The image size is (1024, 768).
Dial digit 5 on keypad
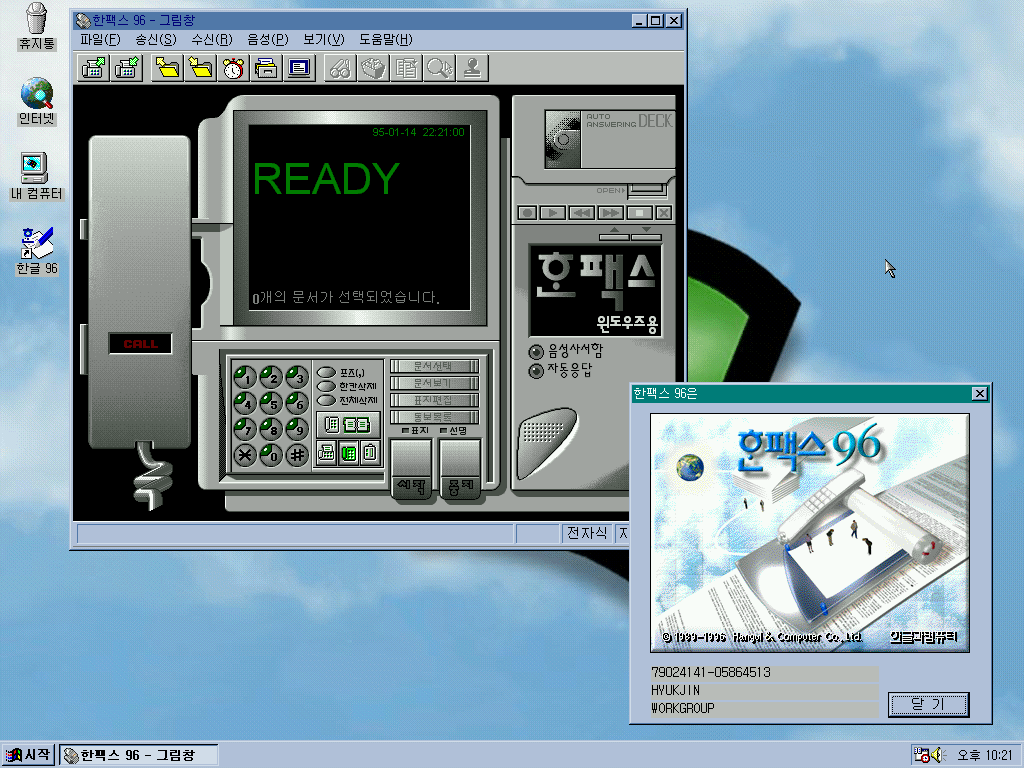coord(271,402)
